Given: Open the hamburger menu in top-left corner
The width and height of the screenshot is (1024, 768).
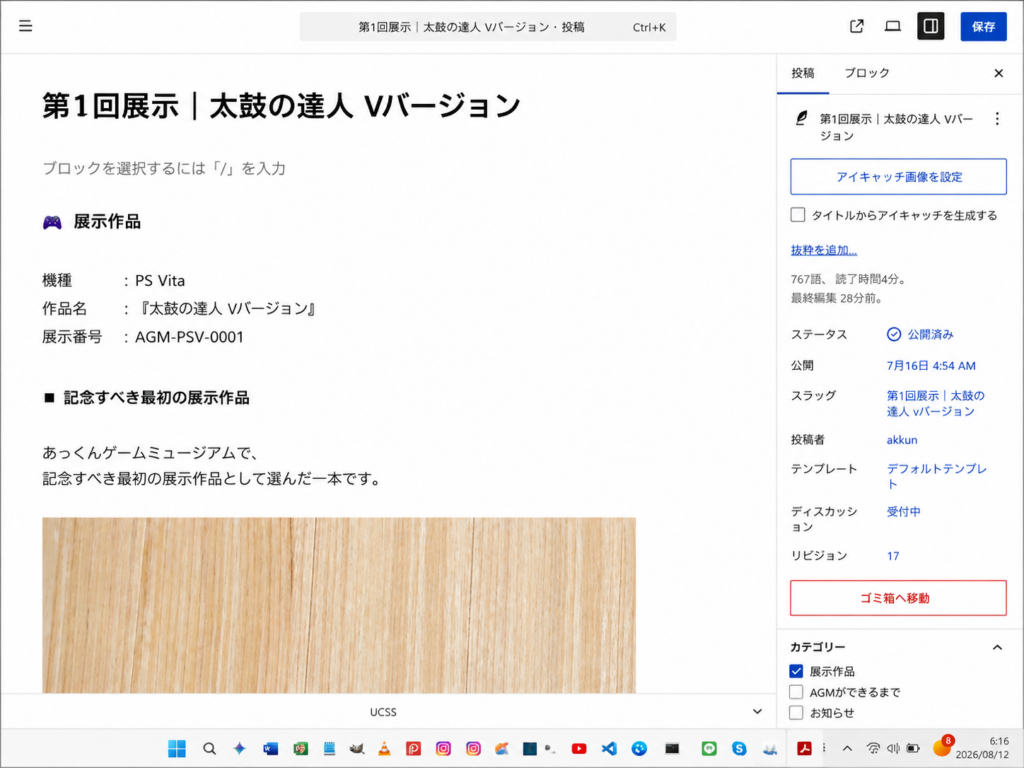Looking at the screenshot, I should tap(25, 26).
